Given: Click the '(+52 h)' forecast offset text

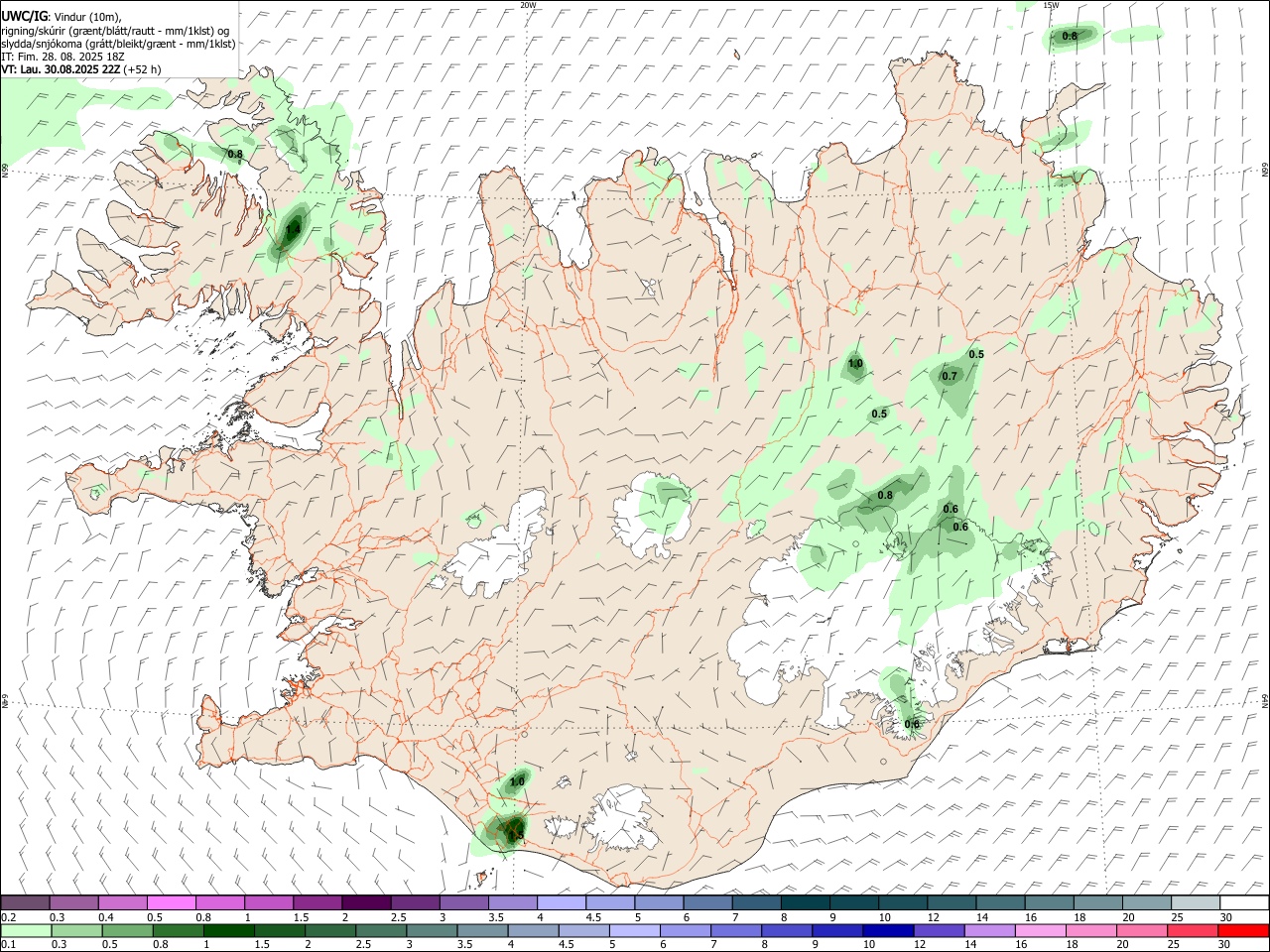Looking at the screenshot, I should [x=143, y=69].
